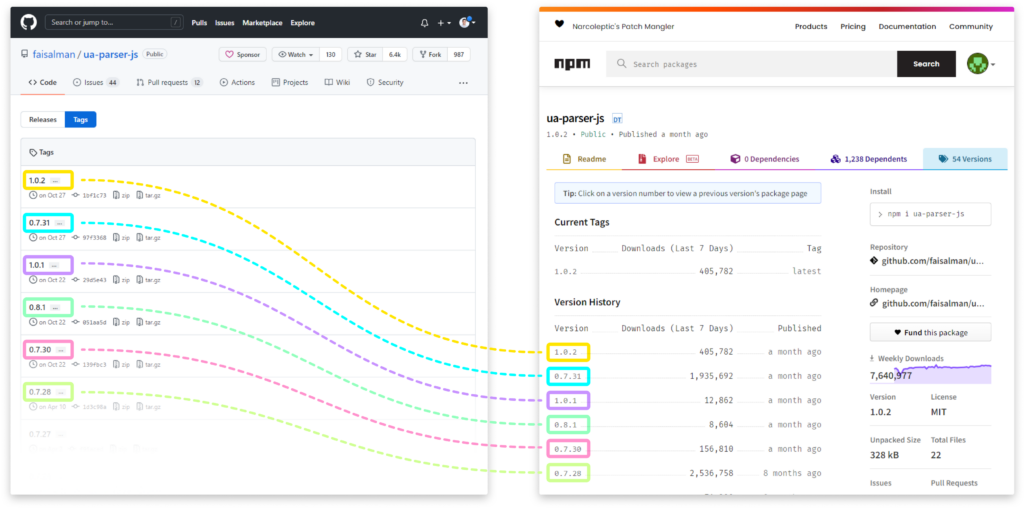Expand the ellipsis next to tag 0.7.28
Screen dimensions: 1024x508
pyautogui.click(x=60, y=393)
